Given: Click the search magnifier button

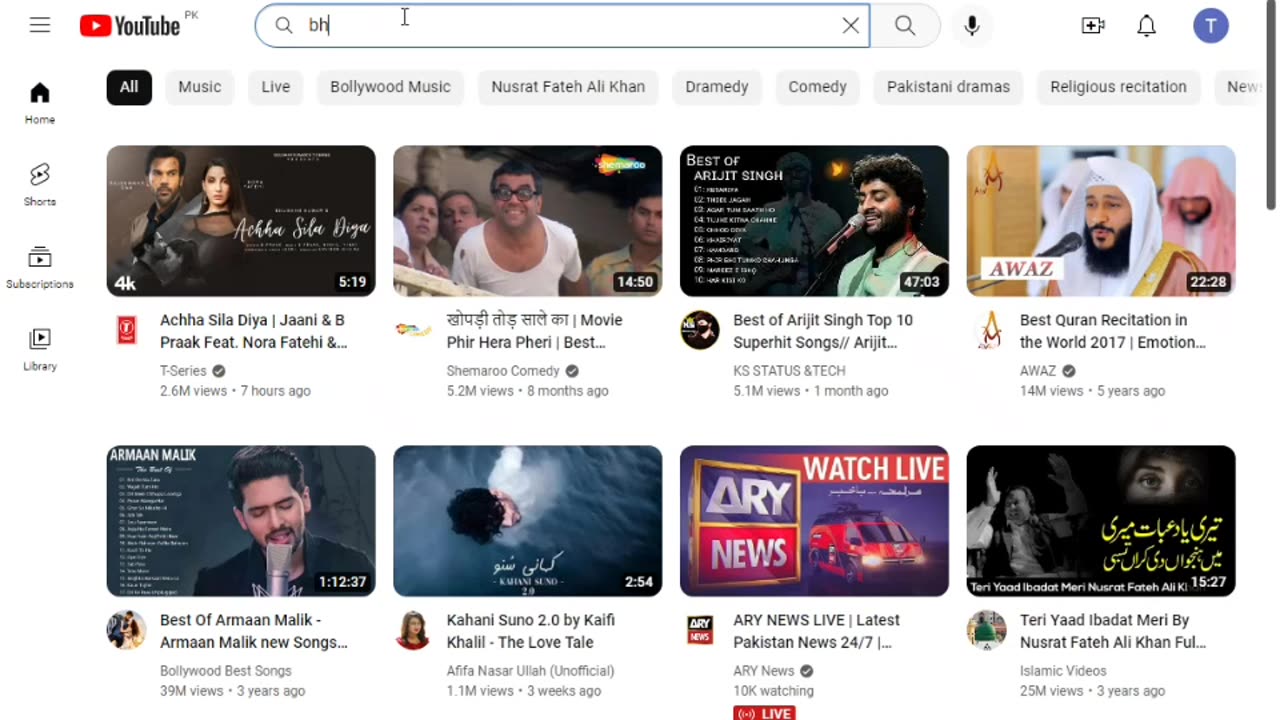Looking at the screenshot, I should (905, 26).
